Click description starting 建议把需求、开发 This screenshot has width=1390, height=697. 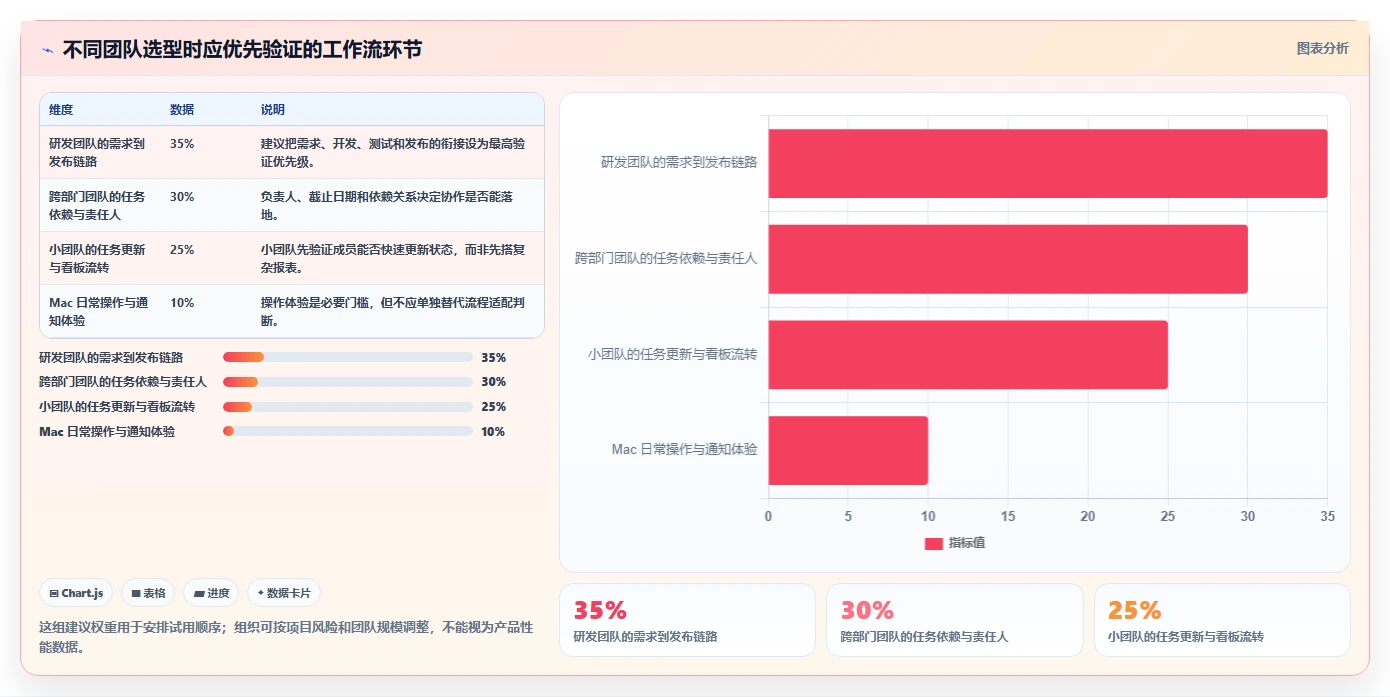click(393, 152)
